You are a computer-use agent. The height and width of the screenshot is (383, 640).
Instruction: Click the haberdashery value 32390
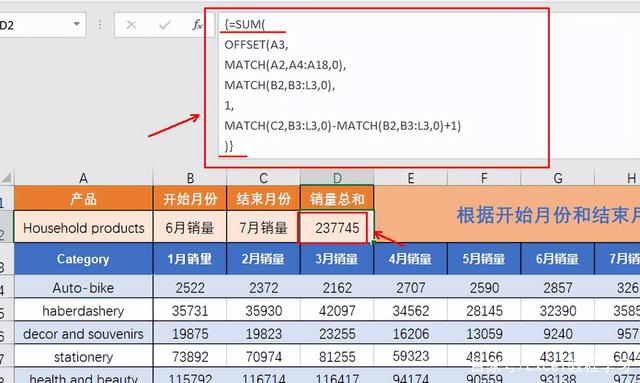pos(558,311)
